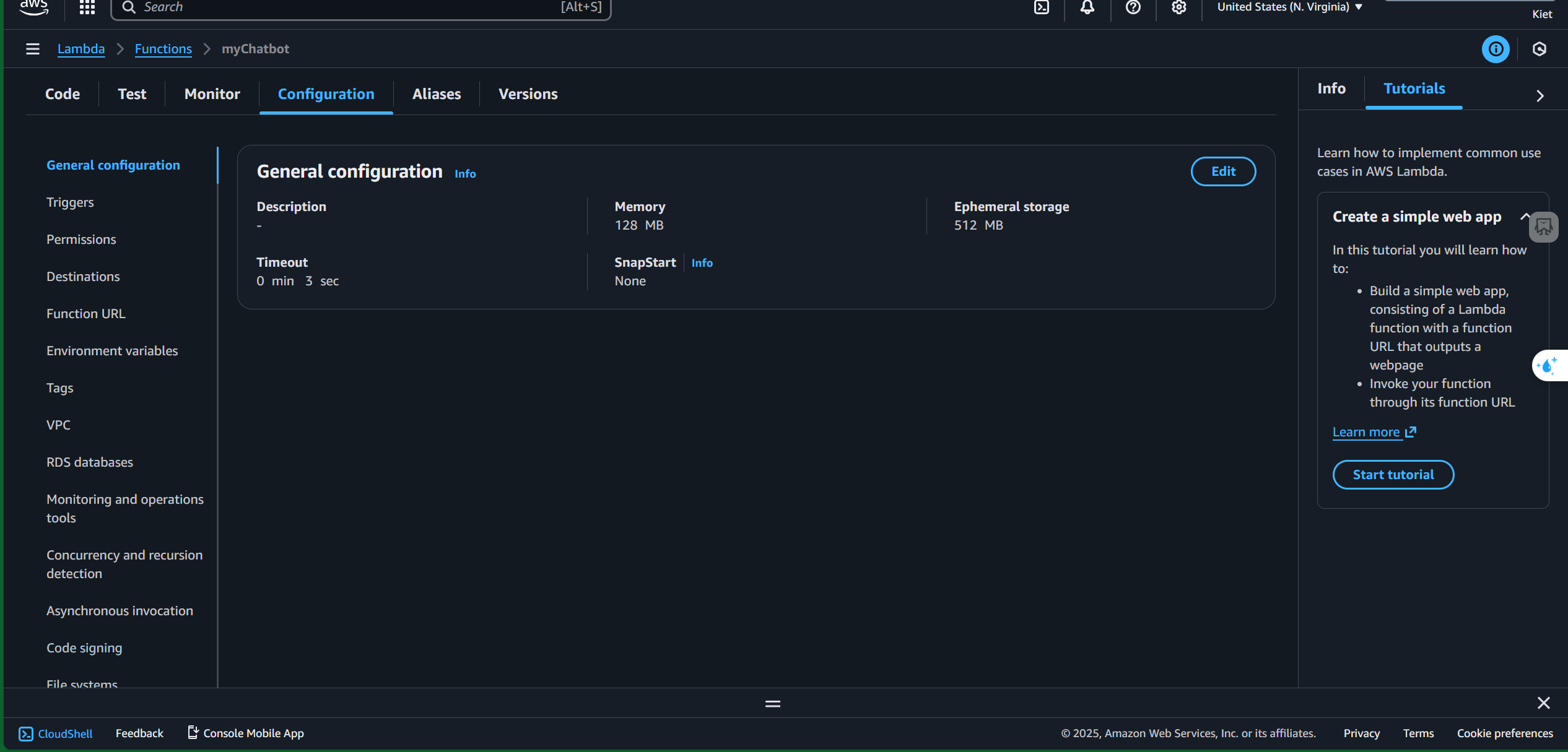The height and width of the screenshot is (752, 1568).
Task: Close the bottom CloudShell drawer
Action: 1543,703
